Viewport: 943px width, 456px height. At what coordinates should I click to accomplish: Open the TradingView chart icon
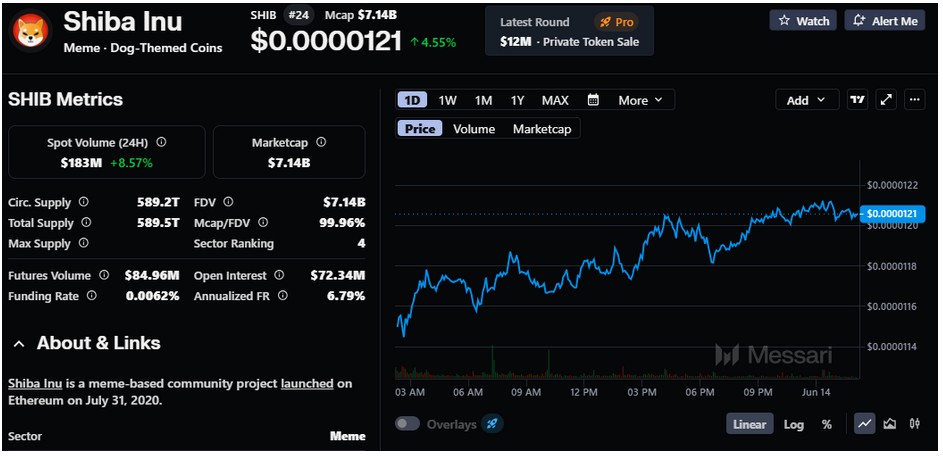(858, 100)
